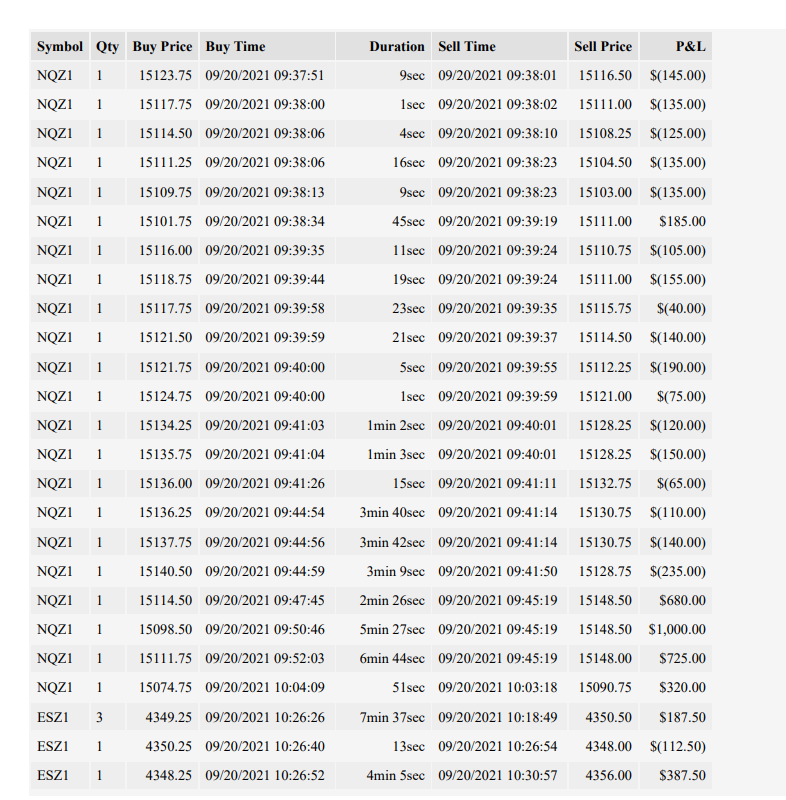Click the buy time 09/20/2021 10:04:09
This screenshot has height=800, width=786.
267,687
